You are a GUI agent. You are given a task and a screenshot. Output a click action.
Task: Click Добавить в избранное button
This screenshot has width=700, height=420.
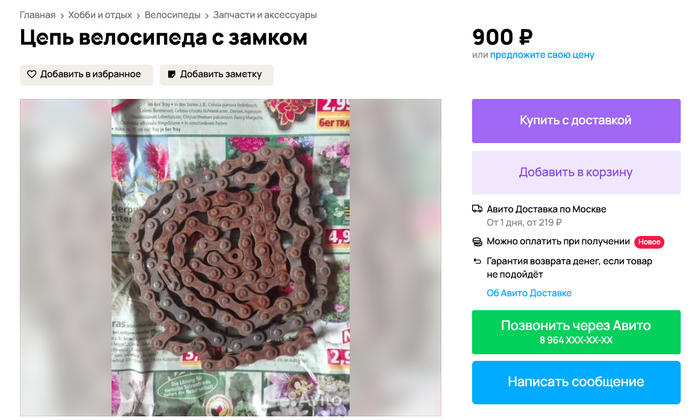(x=86, y=75)
